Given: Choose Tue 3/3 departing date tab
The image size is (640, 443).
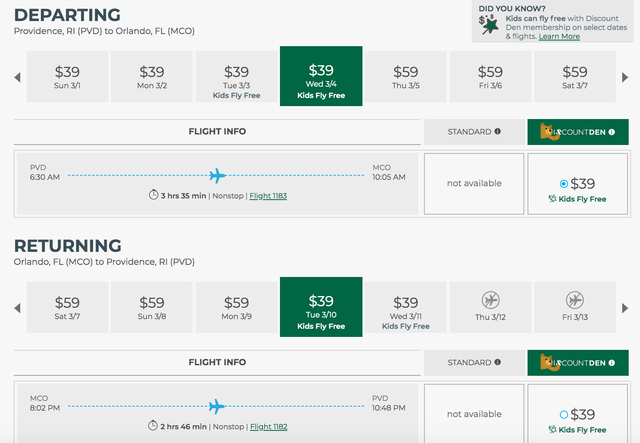Looking at the screenshot, I should pyautogui.click(x=236, y=77).
